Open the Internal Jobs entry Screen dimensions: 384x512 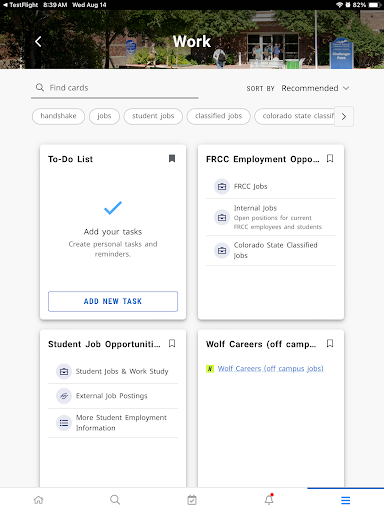point(271,217)
